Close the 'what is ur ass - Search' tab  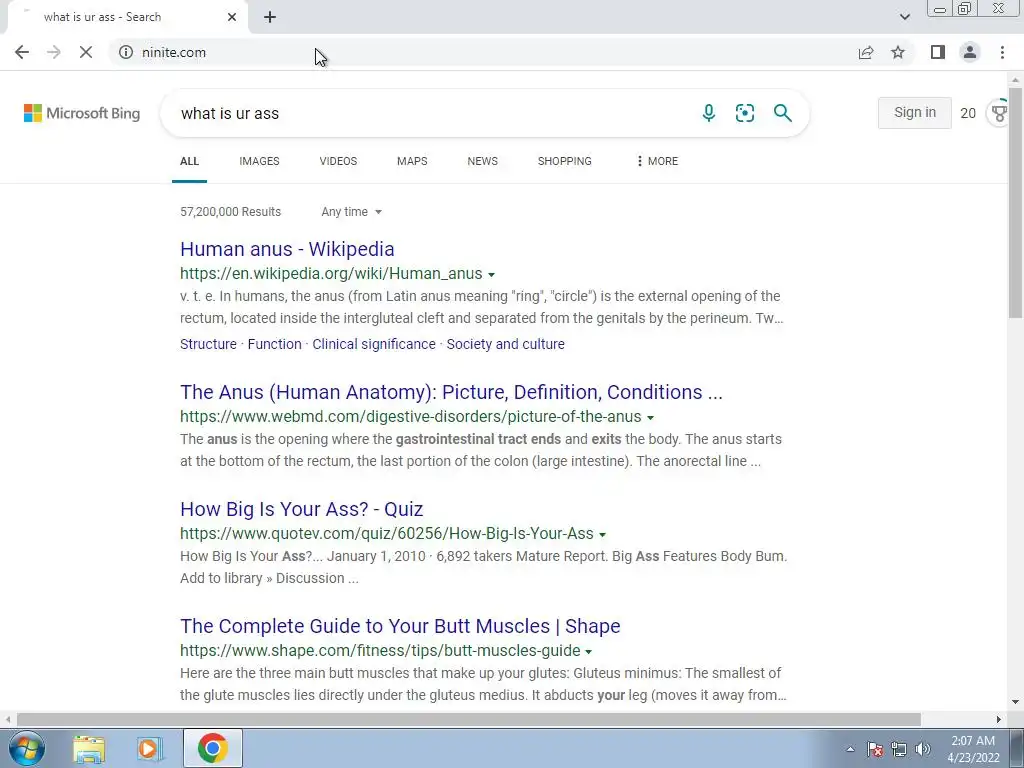pyautogui.click(x=232, y=17)
